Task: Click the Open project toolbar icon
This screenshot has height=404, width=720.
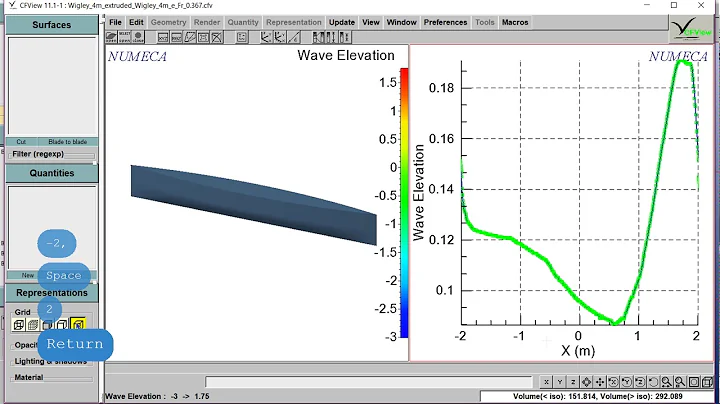Action: pyautogui.click(x=112, y=37)
